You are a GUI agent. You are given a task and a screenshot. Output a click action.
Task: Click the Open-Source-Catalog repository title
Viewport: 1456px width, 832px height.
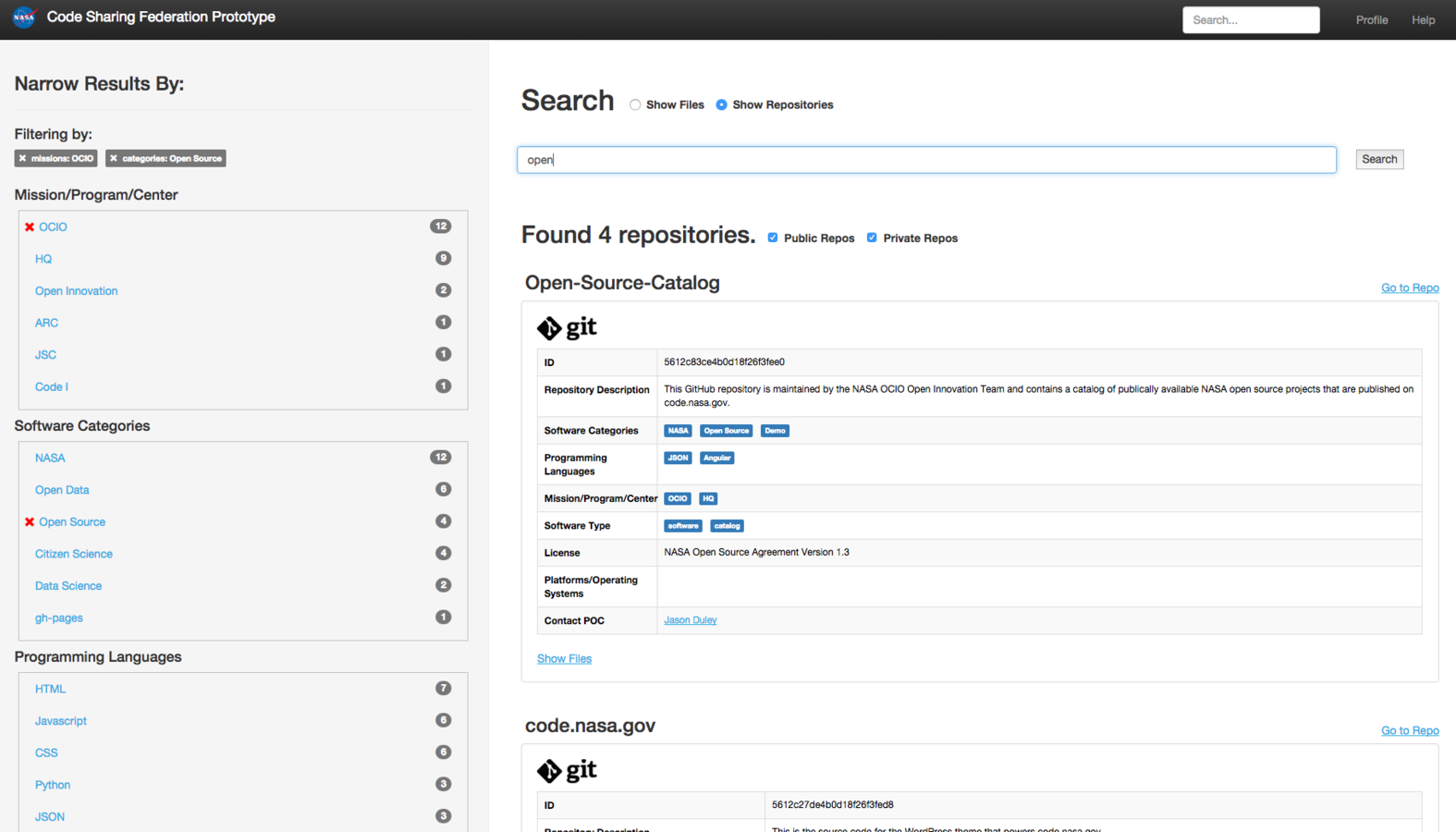[x=622, y=283]
